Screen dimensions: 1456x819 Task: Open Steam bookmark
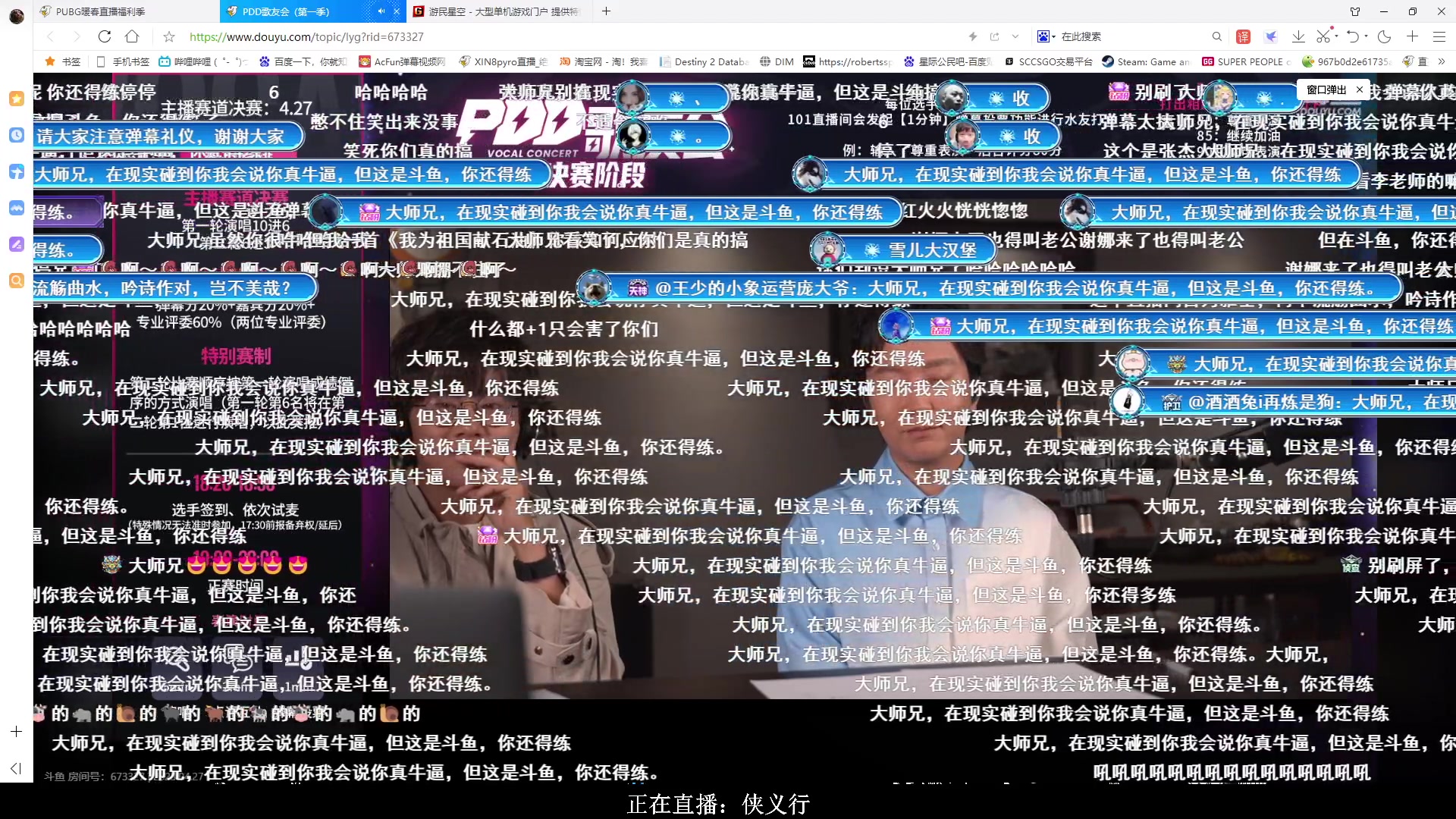[1147, 61]
